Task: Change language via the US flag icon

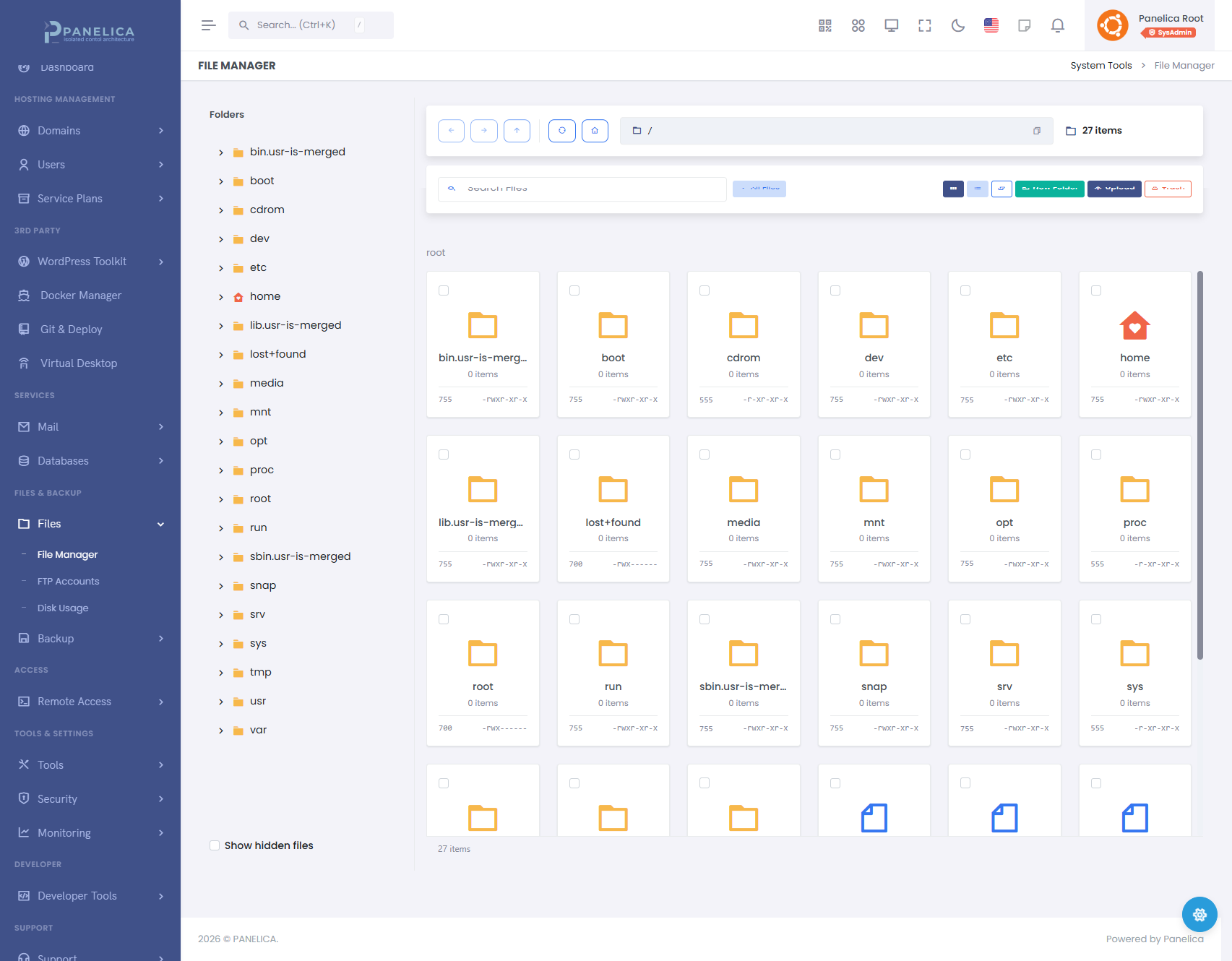Action: coord(991,25)
